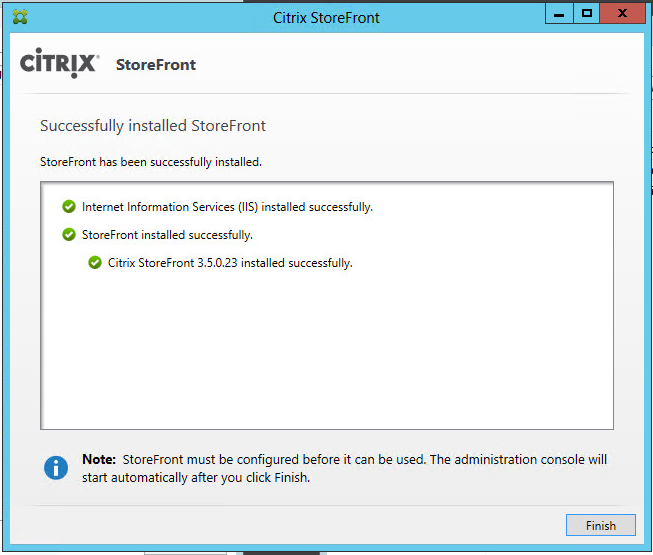Click the Citrix app icon in title bar
The height and width of the screenshot is (555, 653).
coord(20,17)
